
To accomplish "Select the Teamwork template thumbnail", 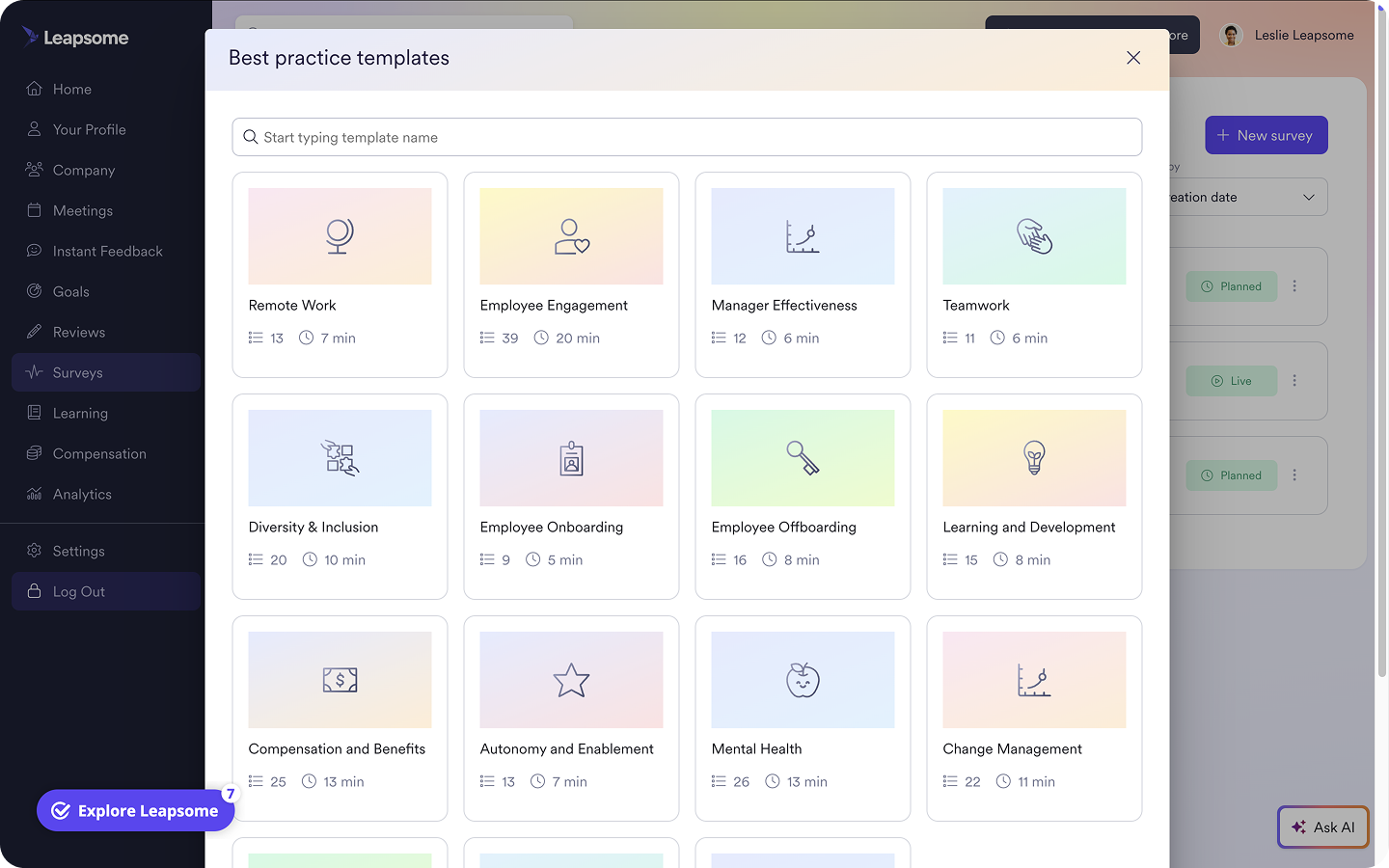I will 1034,236.
